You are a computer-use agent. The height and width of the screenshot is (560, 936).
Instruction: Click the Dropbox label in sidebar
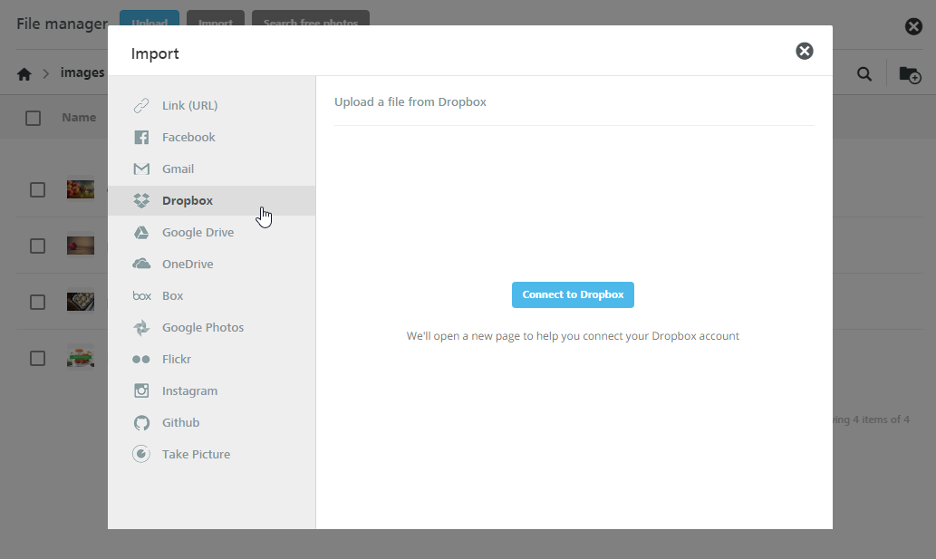tap(187, 201)
